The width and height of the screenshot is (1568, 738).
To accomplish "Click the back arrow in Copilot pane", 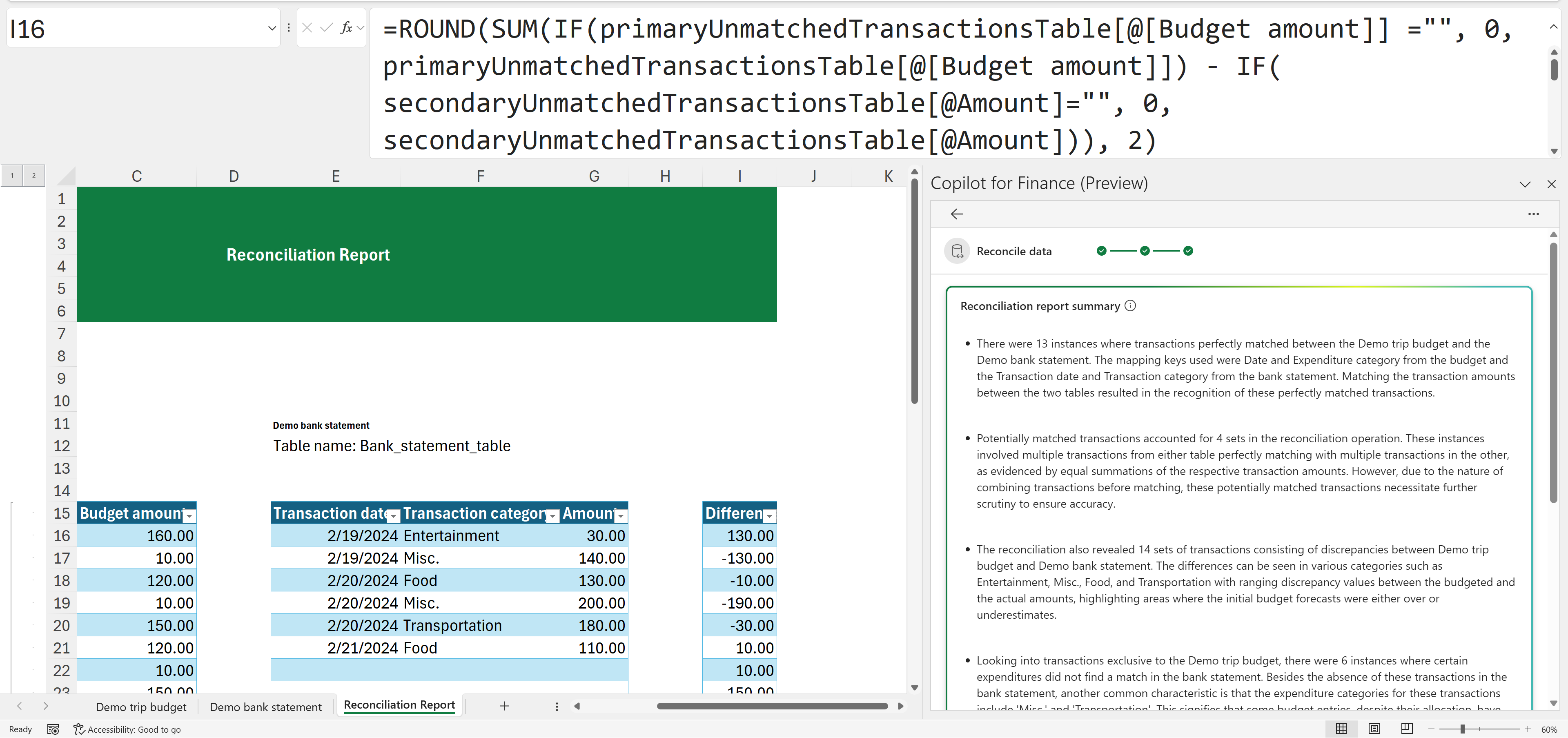I will pyautogui.click(x=957, y=214).
